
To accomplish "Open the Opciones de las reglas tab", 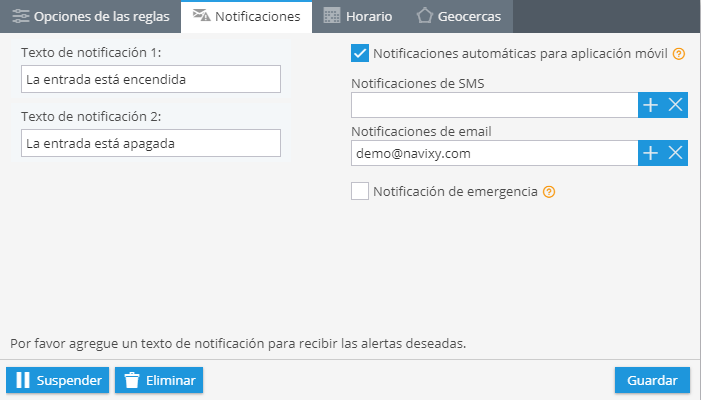I will [90, 17].
